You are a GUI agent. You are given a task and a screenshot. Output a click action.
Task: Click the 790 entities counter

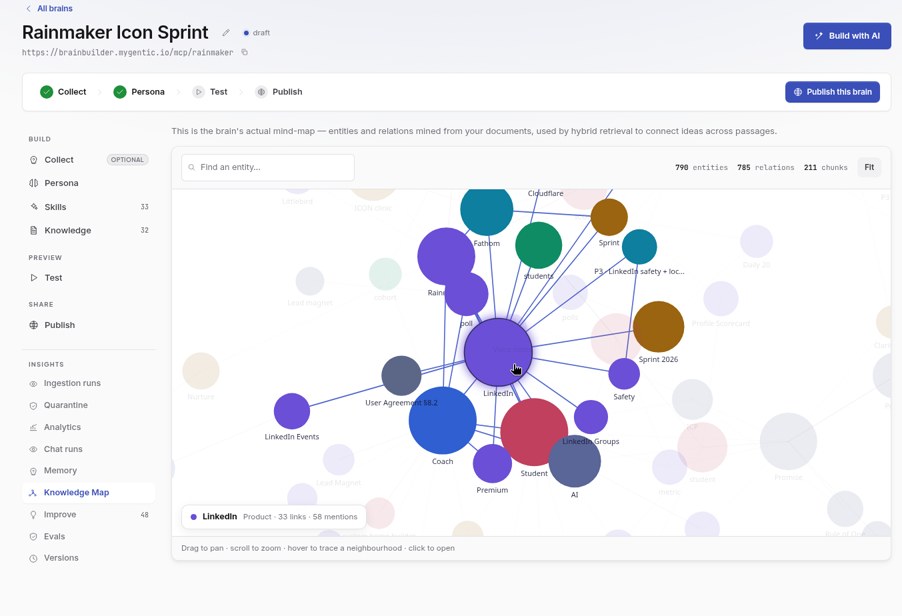701,167
